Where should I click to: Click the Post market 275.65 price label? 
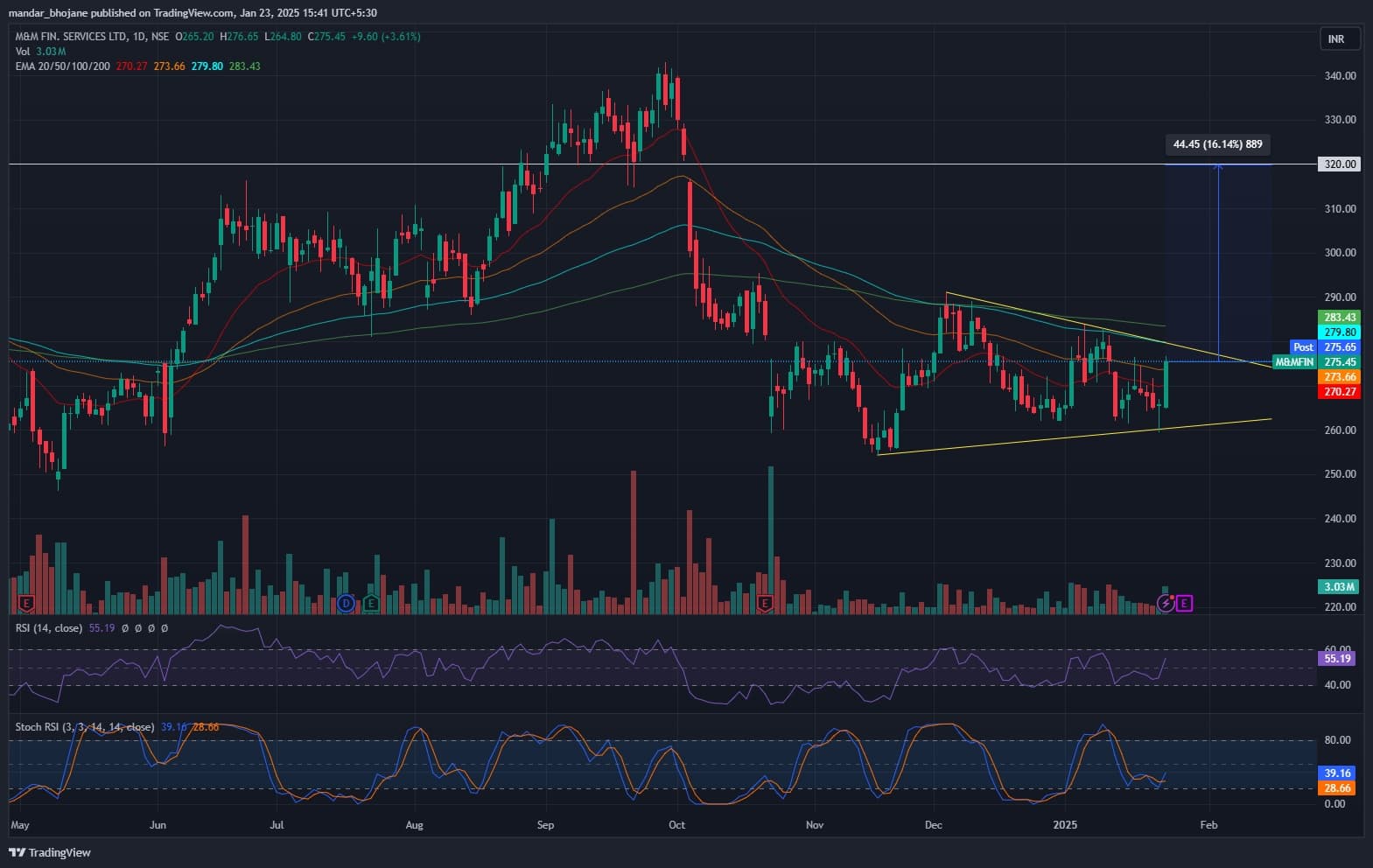pos(1326,347)
